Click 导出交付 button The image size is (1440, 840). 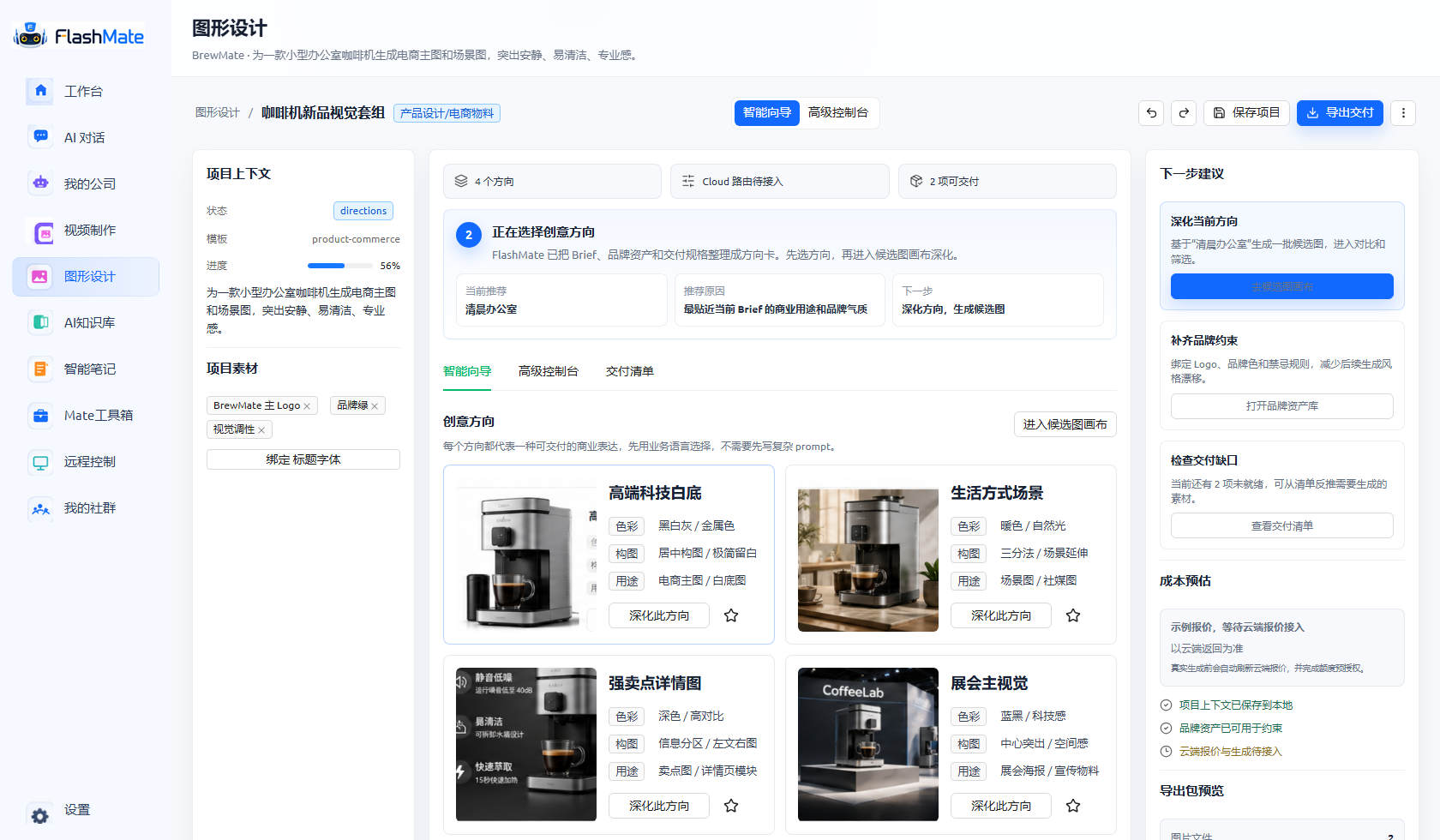click(x=1340, y=112)
